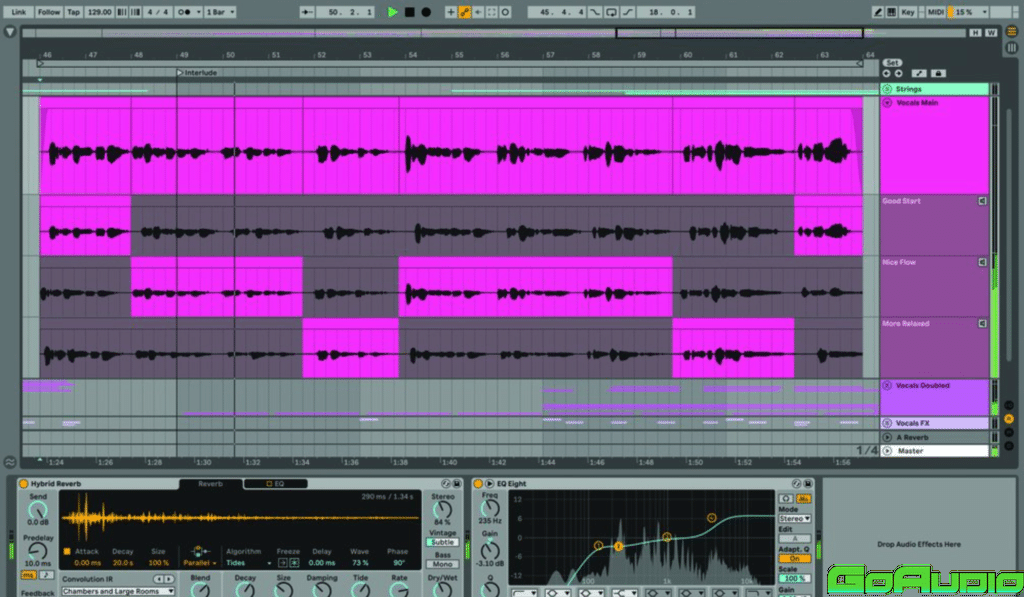This screenshot has width=1024, height=597.
Task: Enable Key mapping mode
Action: (908, 11)
